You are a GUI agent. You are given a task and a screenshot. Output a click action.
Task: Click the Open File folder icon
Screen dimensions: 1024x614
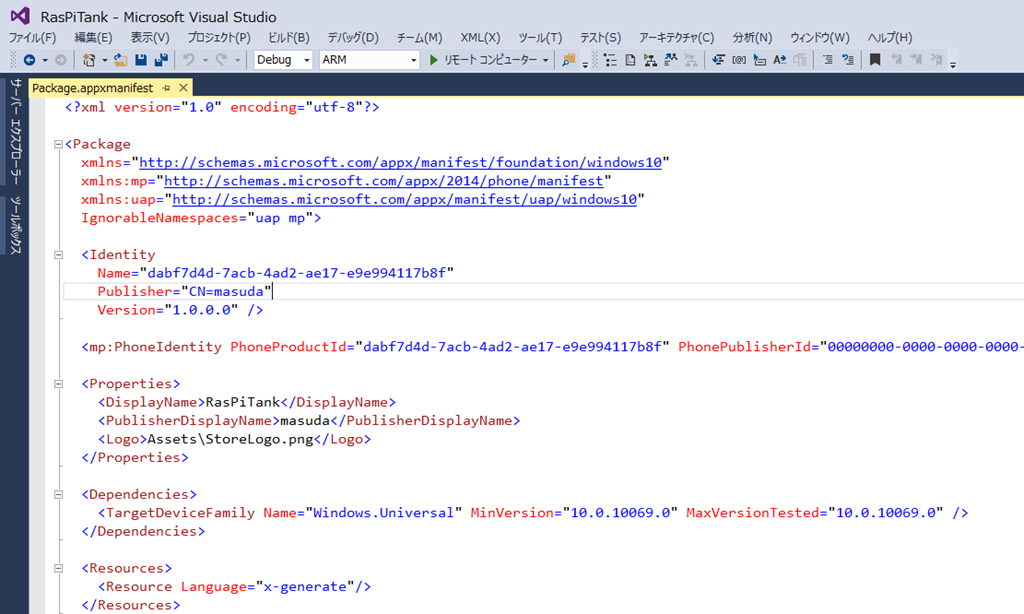[120, 60]
